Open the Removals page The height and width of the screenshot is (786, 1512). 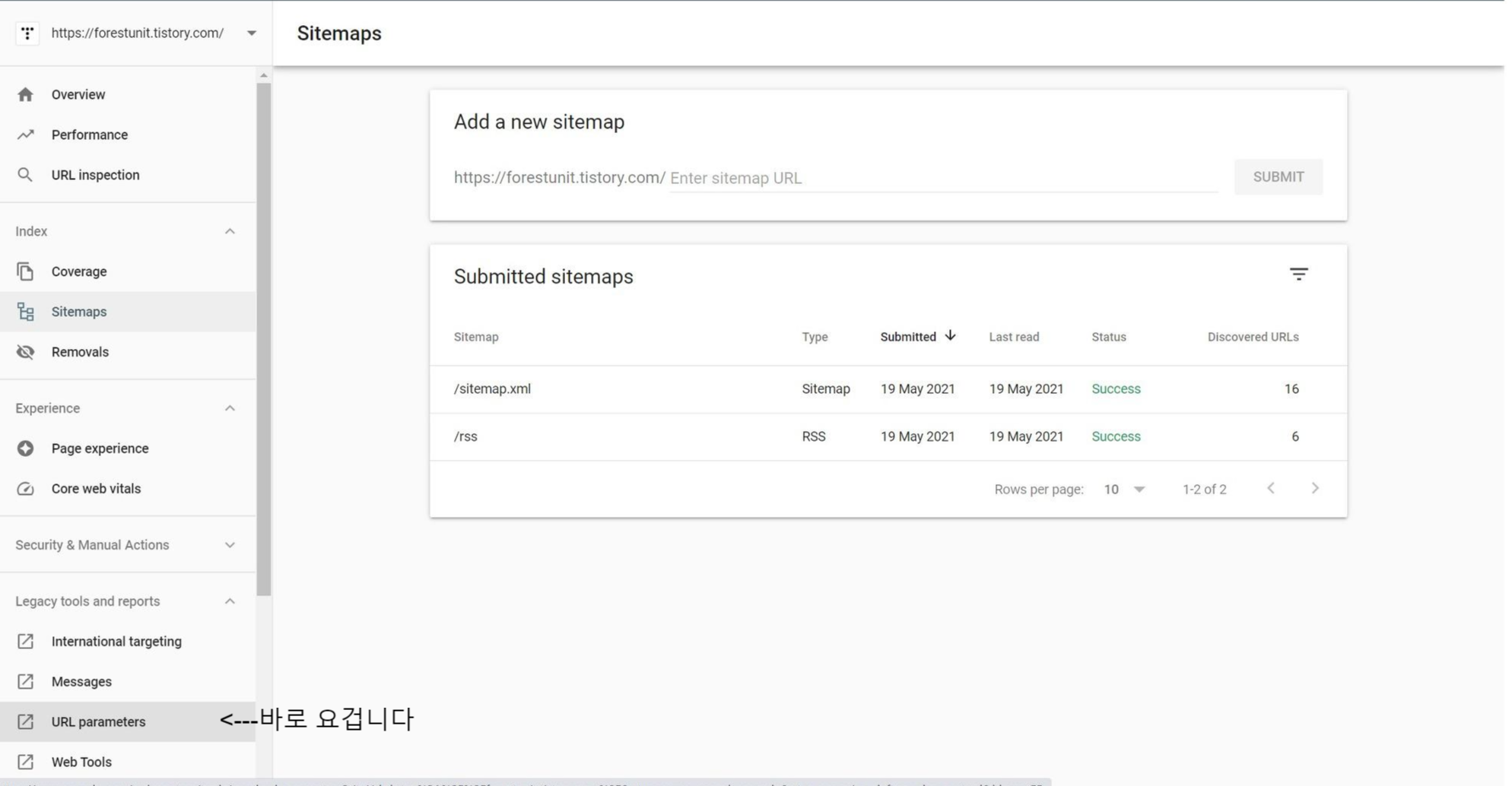[128, 352]
